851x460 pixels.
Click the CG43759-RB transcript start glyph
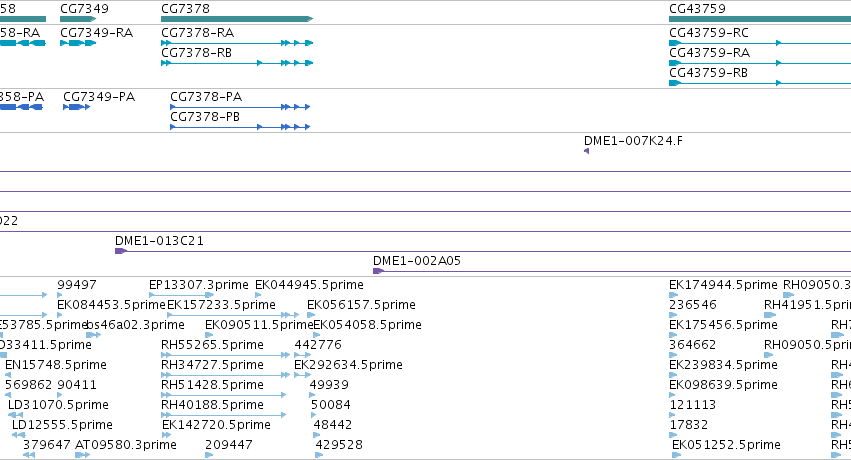click(x=675, y=83)
